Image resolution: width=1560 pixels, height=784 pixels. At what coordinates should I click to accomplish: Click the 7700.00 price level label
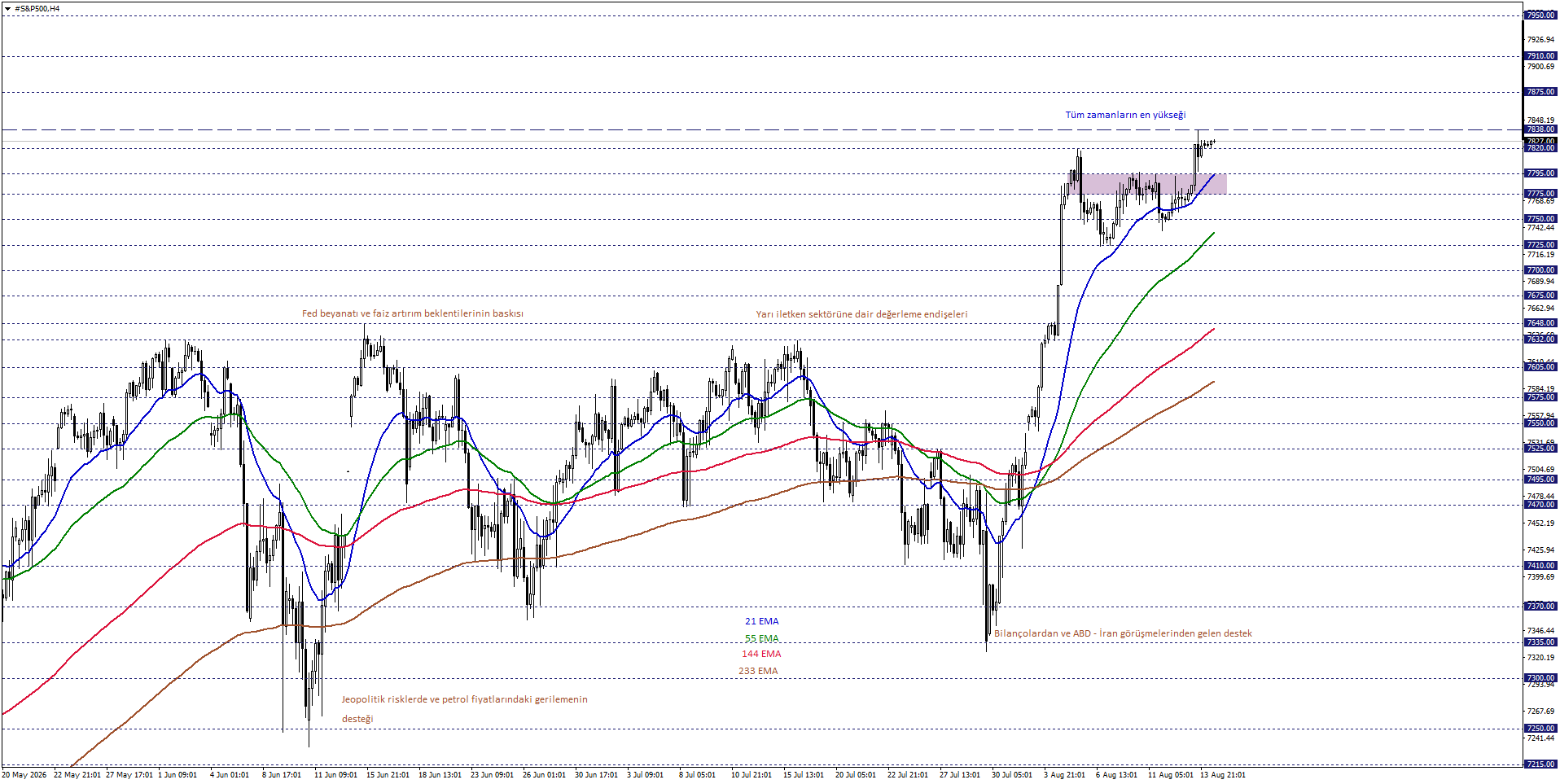point(1540,270)
